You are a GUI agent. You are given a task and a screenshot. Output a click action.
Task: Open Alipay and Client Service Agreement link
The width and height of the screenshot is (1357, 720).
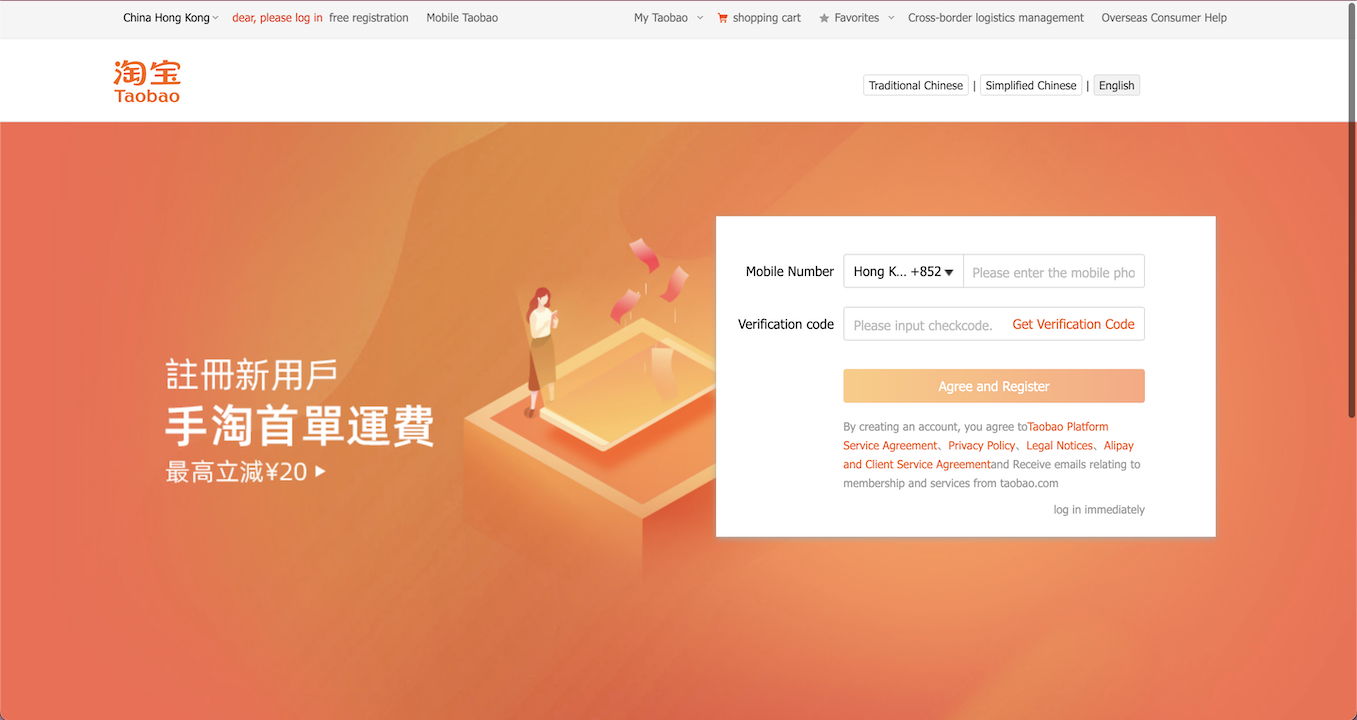[988, 455]
